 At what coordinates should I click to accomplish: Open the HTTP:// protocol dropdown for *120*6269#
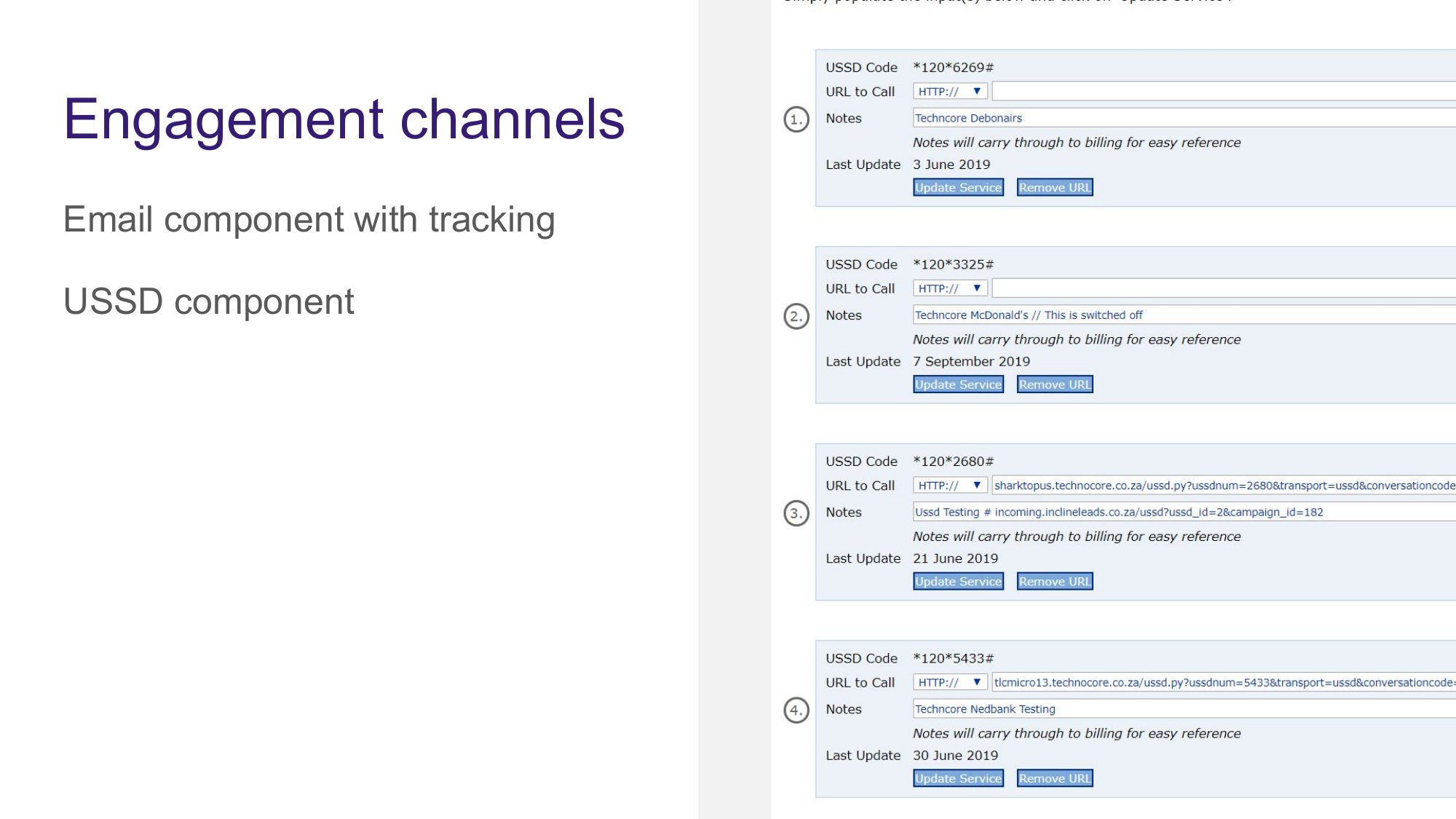pos(949,91)
